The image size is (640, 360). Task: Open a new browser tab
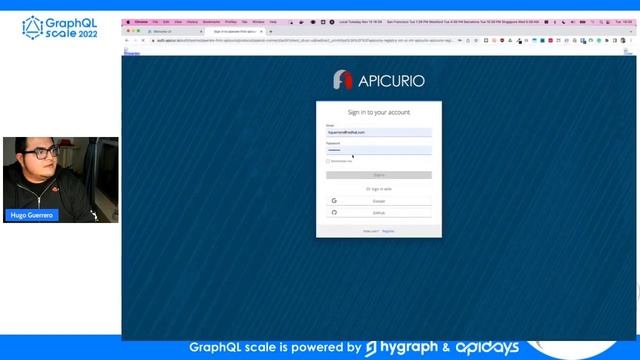pos(271,31)
